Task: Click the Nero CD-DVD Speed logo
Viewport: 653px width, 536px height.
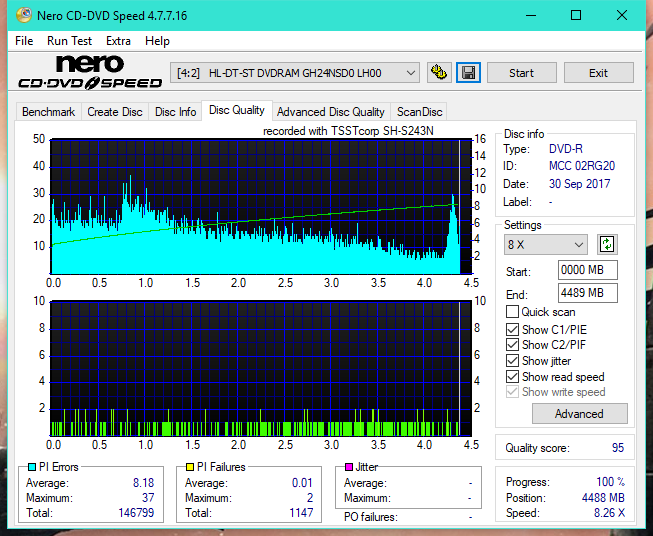Action: point(90,72)
